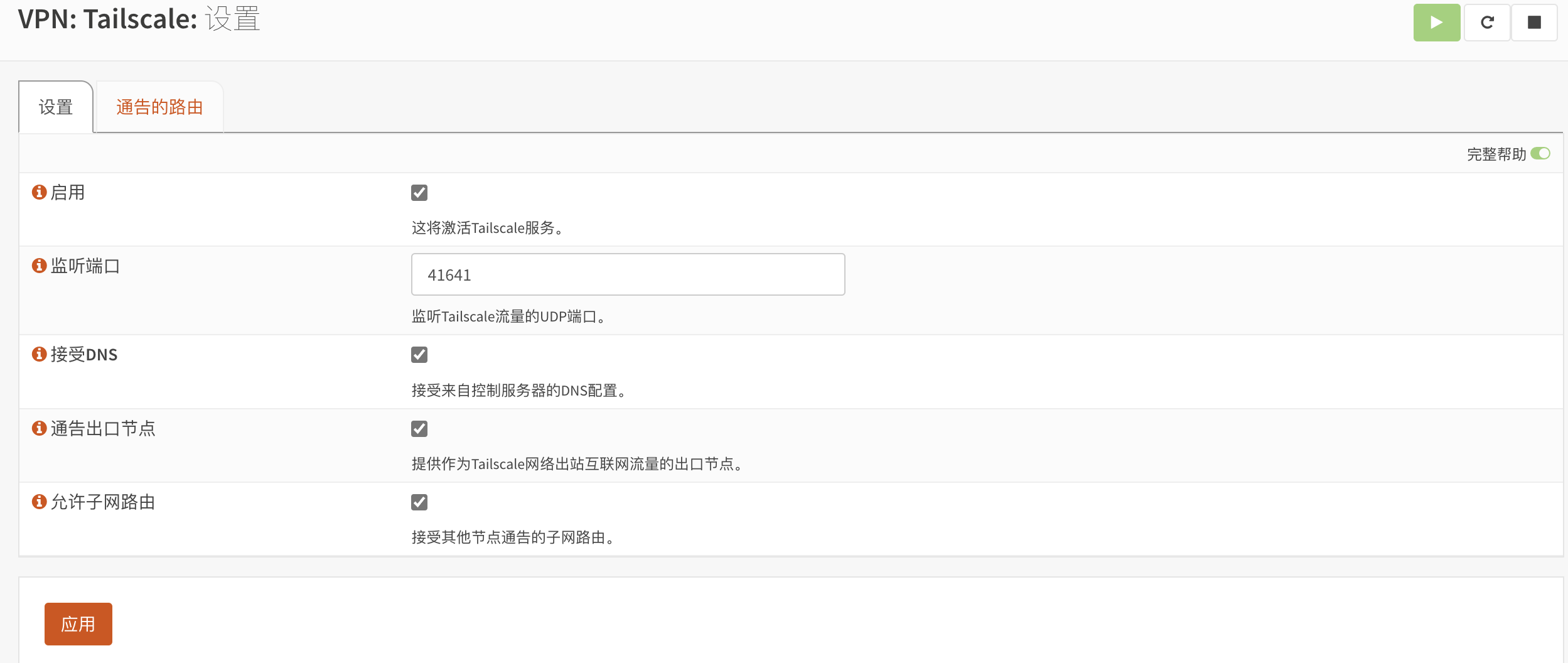Click the 通告出口节点 setting label

point(103,429)
